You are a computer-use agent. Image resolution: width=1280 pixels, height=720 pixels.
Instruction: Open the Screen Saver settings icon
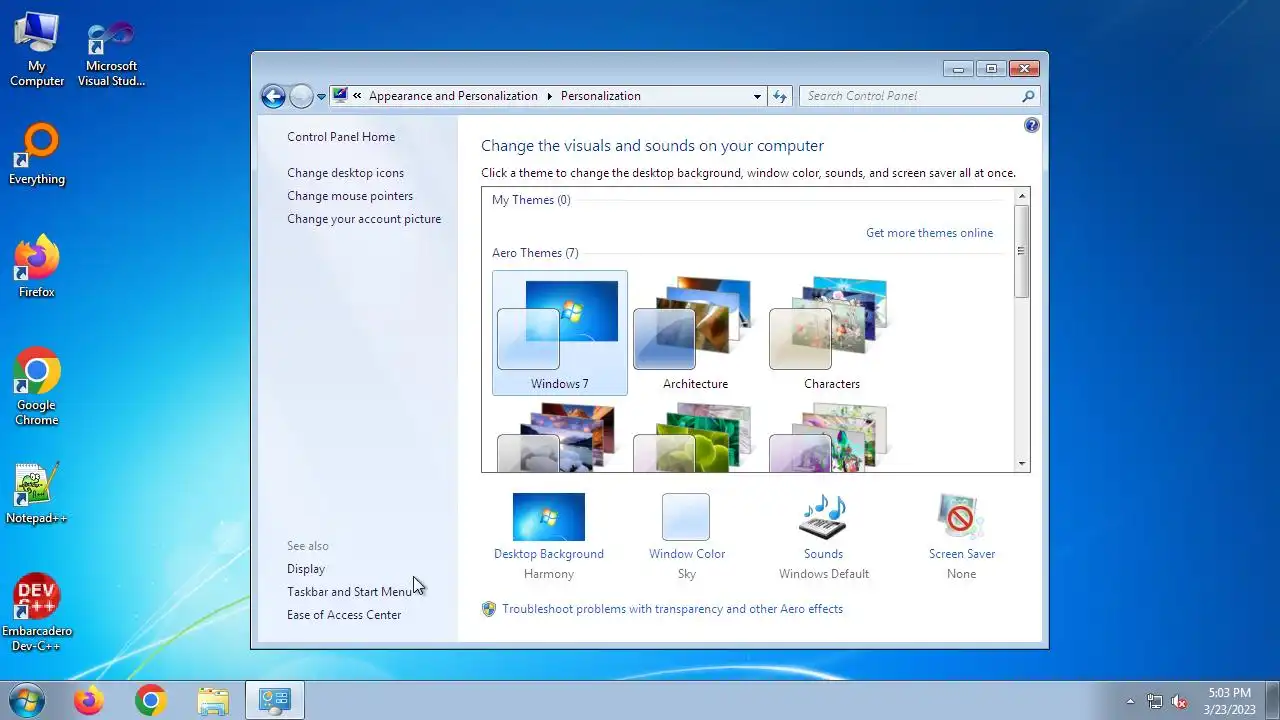pos(961,516)
